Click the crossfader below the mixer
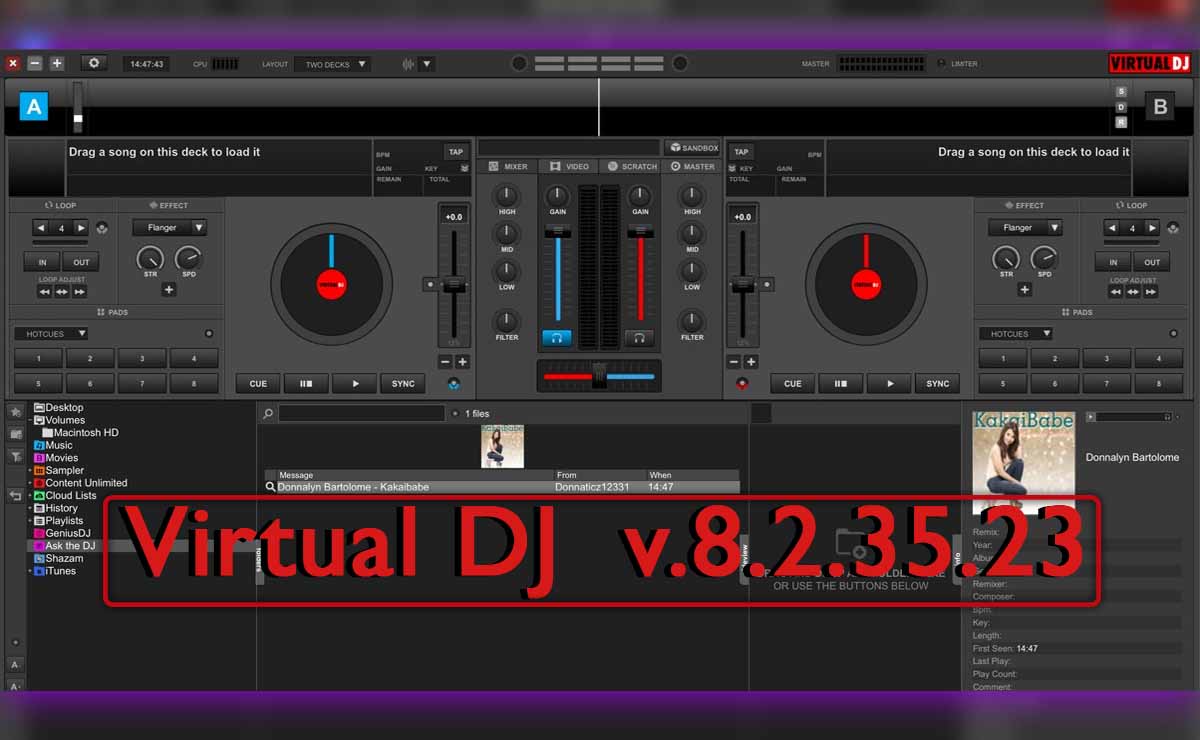The image size is (1200, 740). [599, 374]
